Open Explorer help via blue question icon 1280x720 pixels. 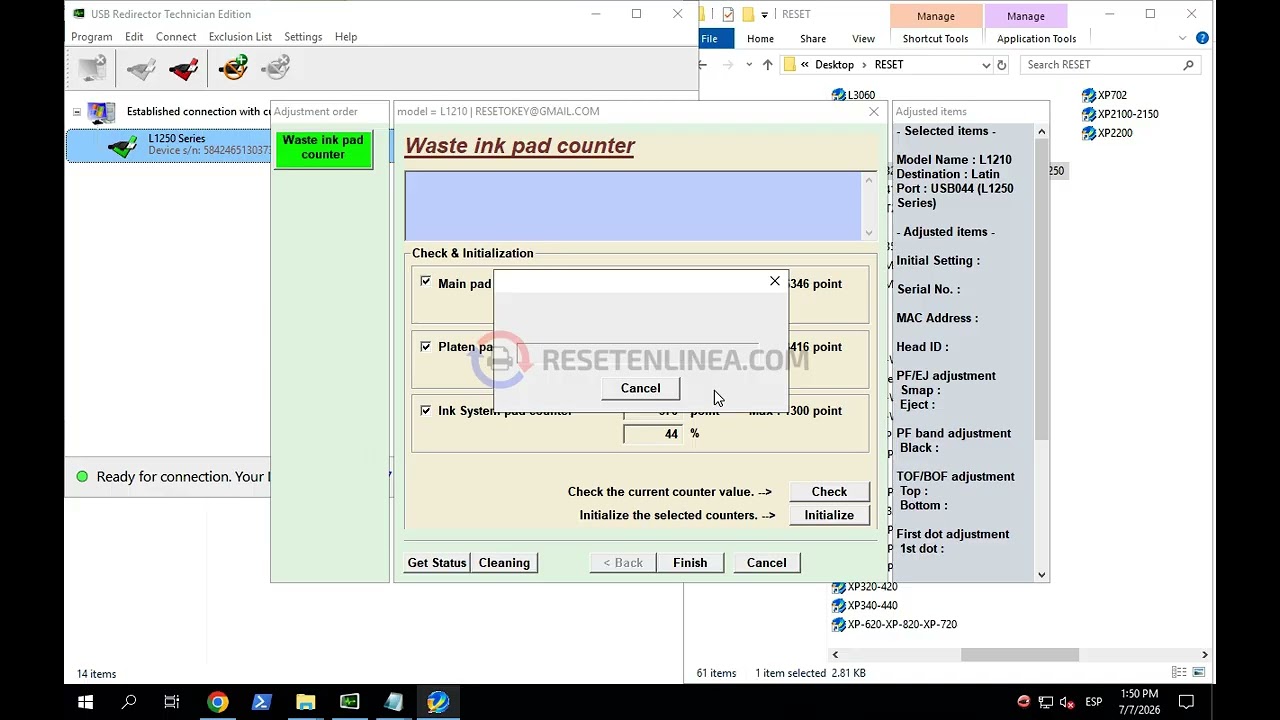[x=1202, y=38]
